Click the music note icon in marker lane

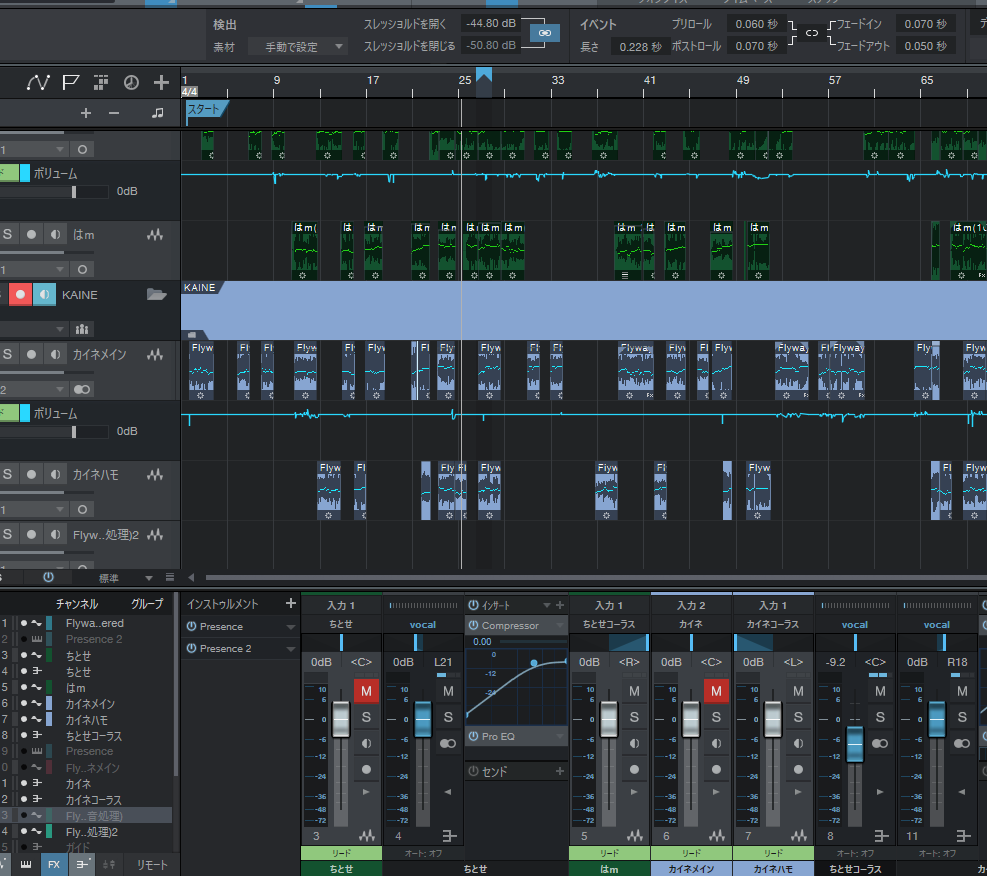tap(157, 113)
